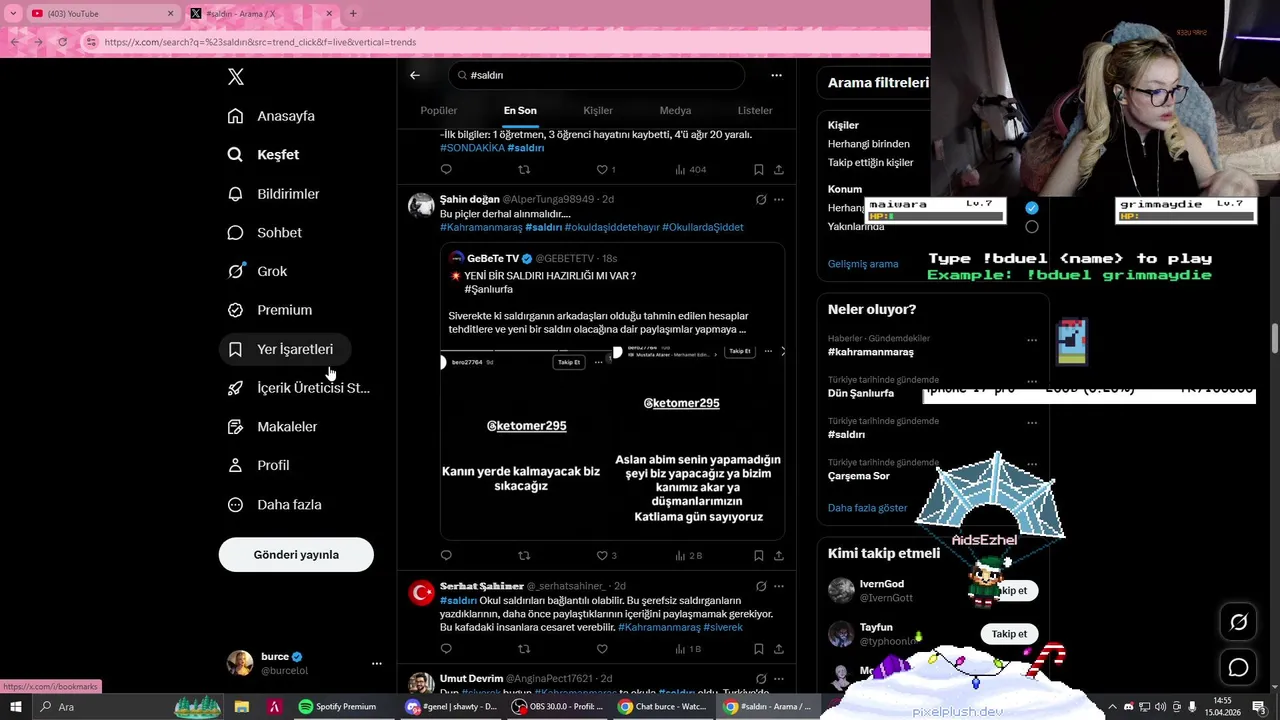Open search options menu beside the search box
1280x720 pixels.
(776, 75)
